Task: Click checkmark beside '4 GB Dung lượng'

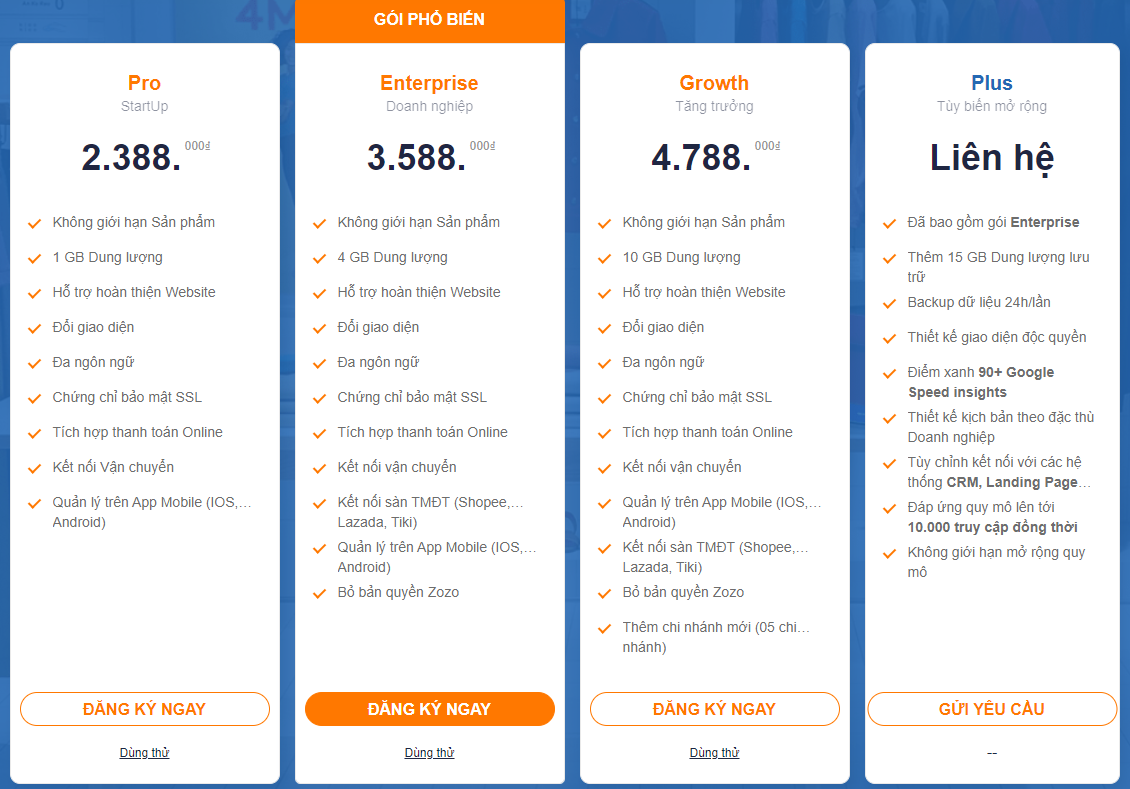Action: point(319,259)
